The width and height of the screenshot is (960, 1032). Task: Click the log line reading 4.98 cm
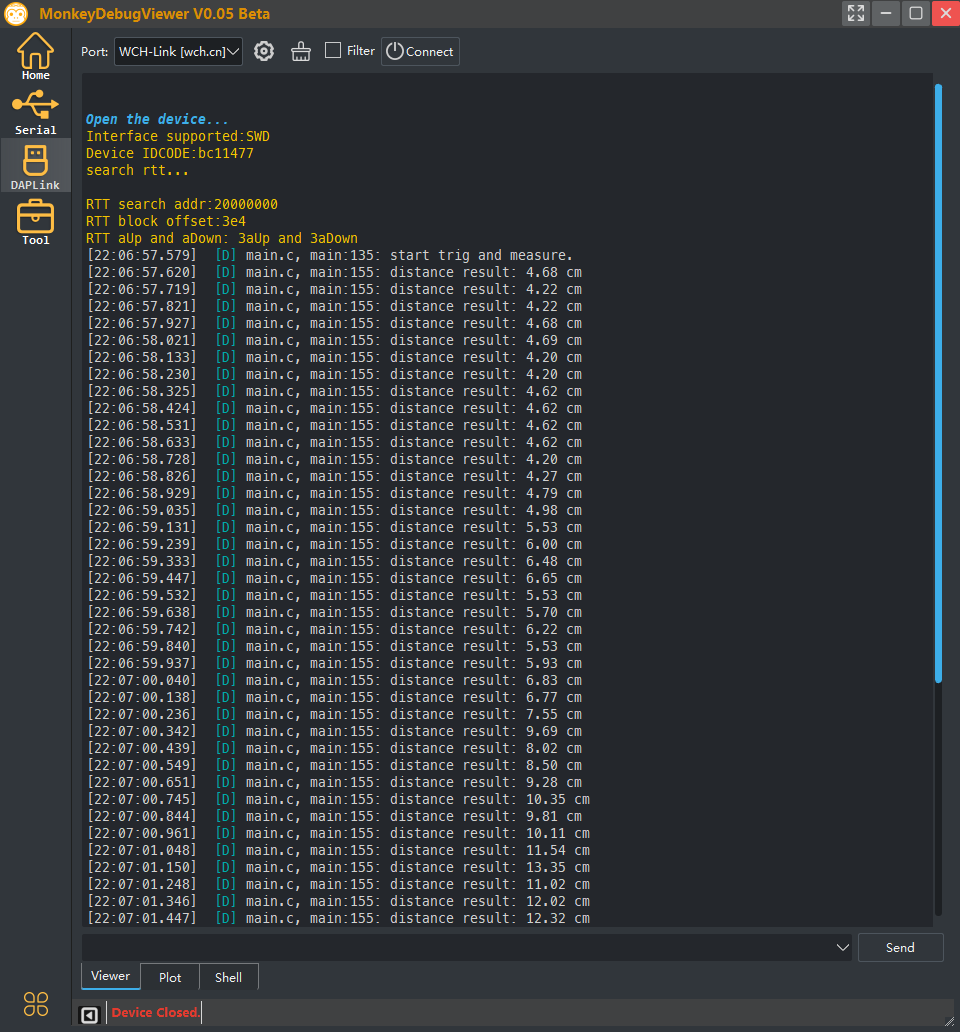click(x=334, y=511)
